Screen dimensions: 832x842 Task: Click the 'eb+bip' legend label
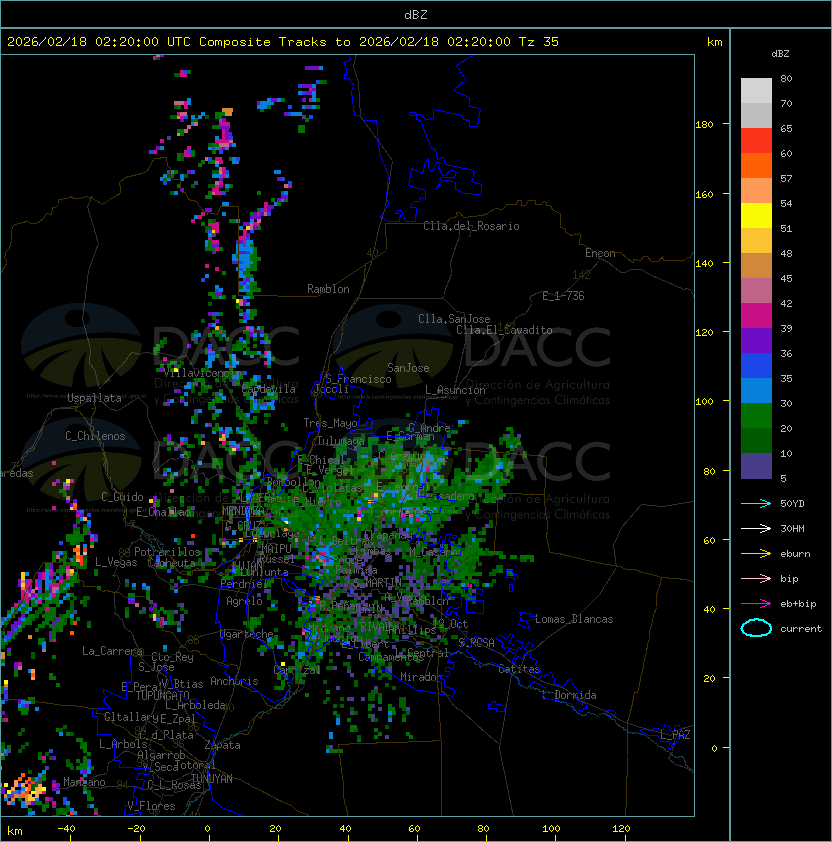798,604
